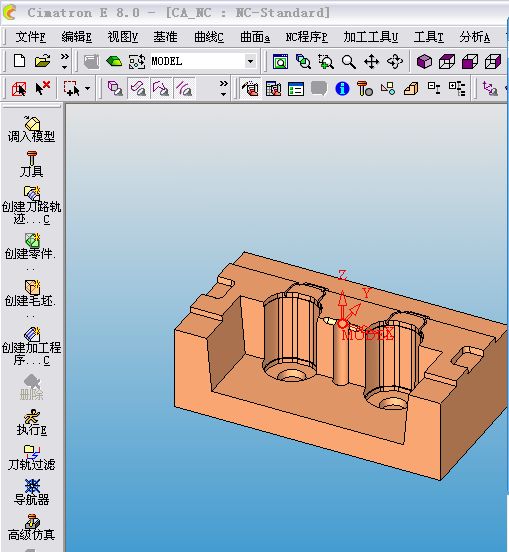Viewport: 509px width, 552px height.
Task: Open the selection mode dropdown arrow
Action: point(88,88)
